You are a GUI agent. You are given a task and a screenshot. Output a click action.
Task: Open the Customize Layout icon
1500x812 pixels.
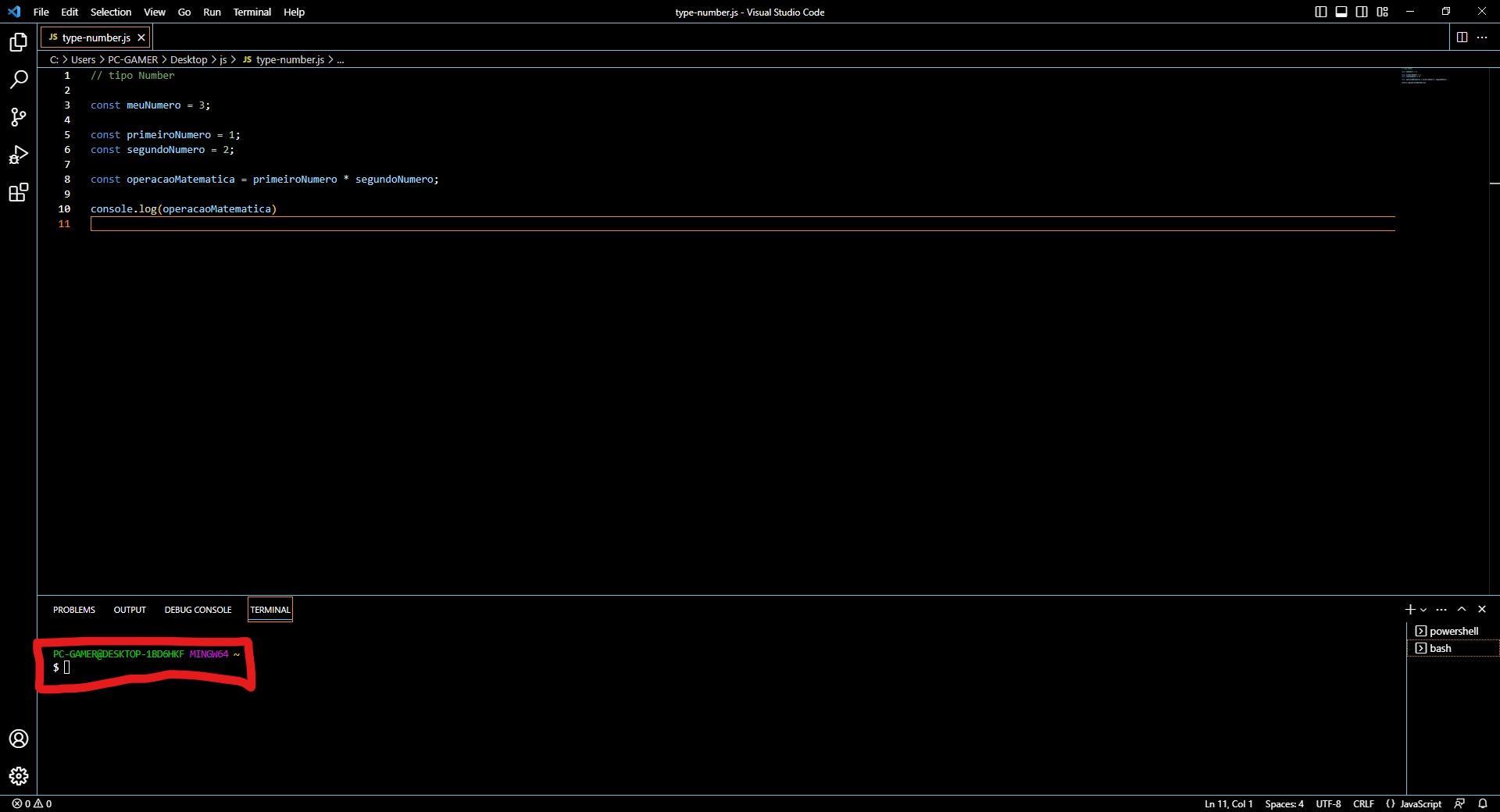[x=1382, y=12]
